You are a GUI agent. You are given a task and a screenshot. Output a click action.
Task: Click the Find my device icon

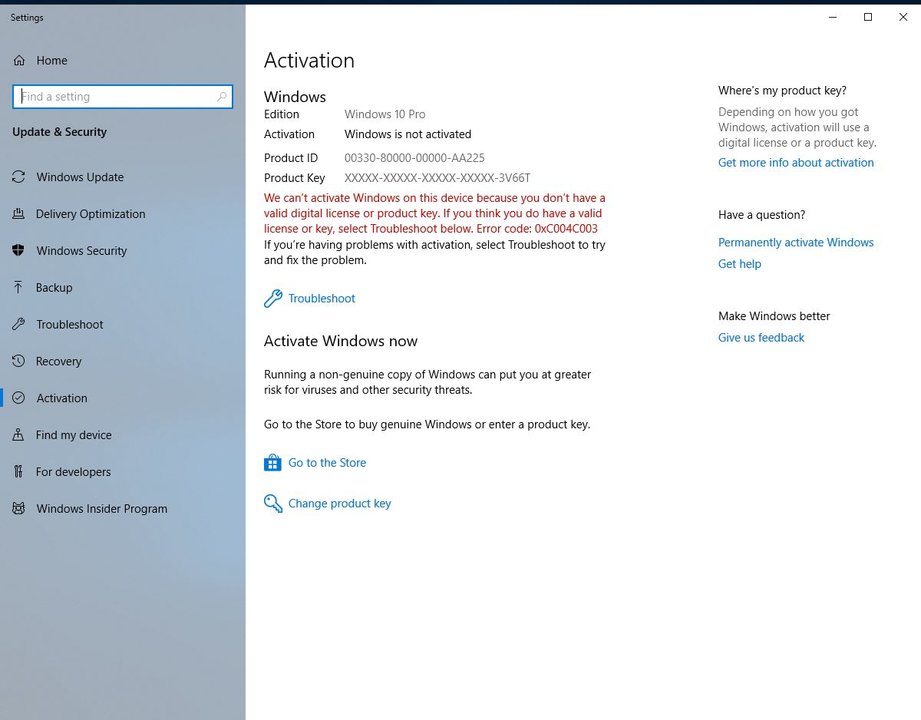click(x=19, y=435)
